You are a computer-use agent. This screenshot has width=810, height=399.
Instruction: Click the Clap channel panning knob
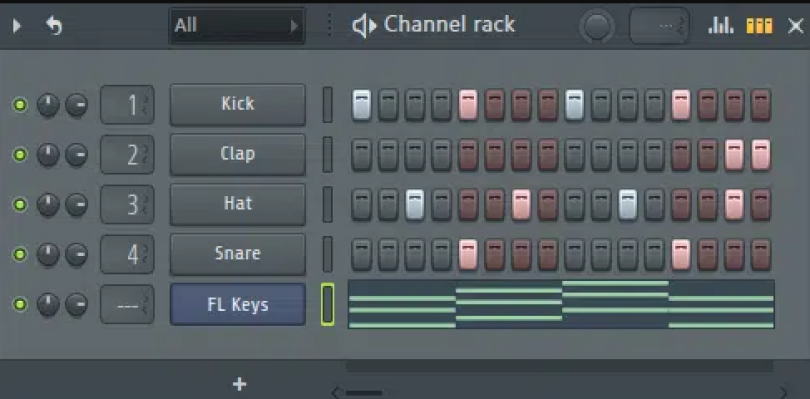tap(48, 155)
